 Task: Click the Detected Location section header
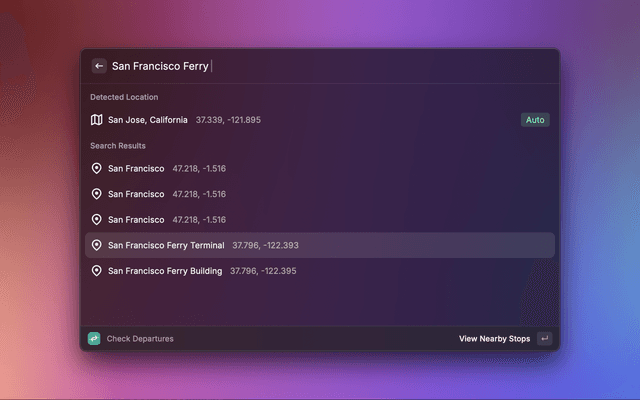point(124,97)
